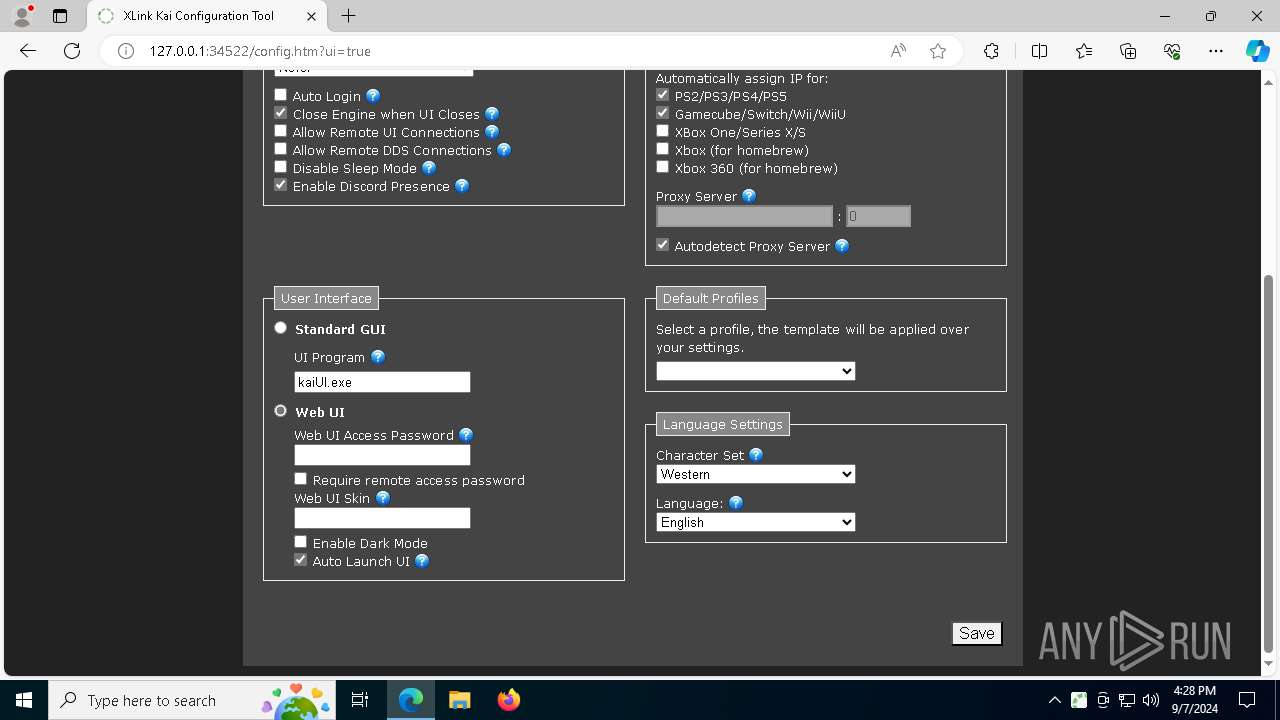Screen dimensions: 1280x720
Task: Enable Allow Remote UI Connections
Action: coord(281,131)
